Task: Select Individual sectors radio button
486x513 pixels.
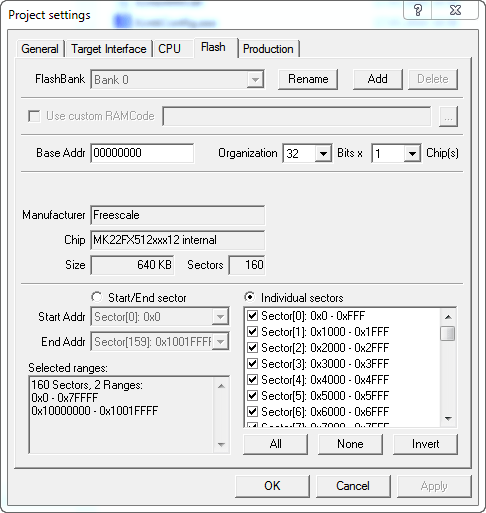Action: 250,297
